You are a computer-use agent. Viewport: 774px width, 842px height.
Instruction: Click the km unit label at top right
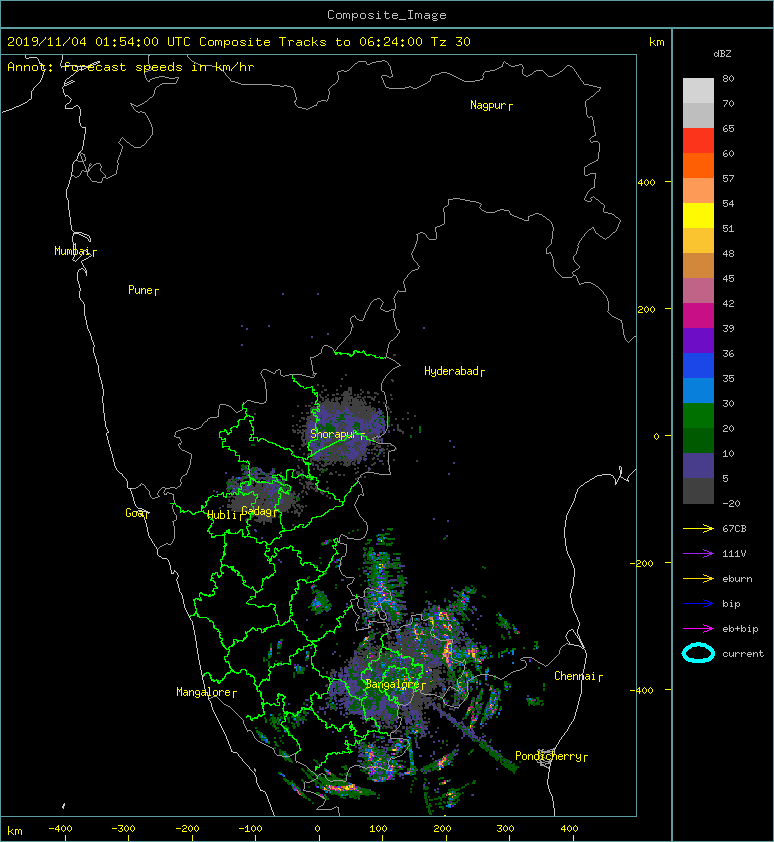point(657,42)
